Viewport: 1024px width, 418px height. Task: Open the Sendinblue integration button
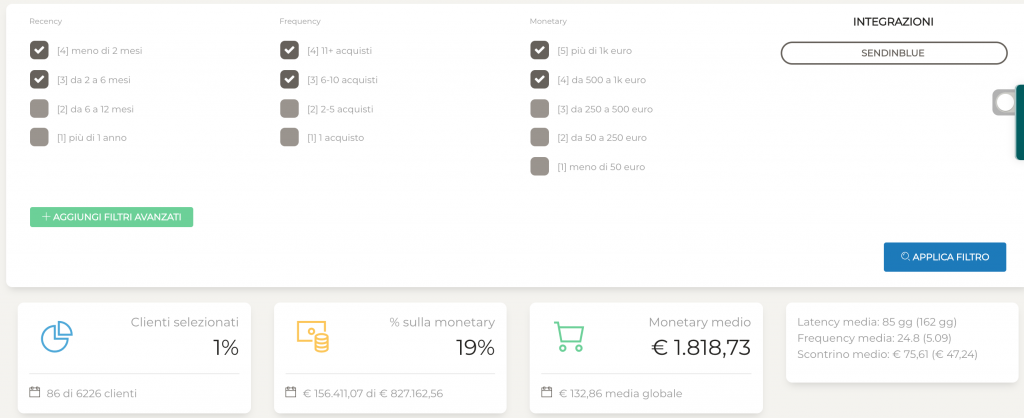894,53
